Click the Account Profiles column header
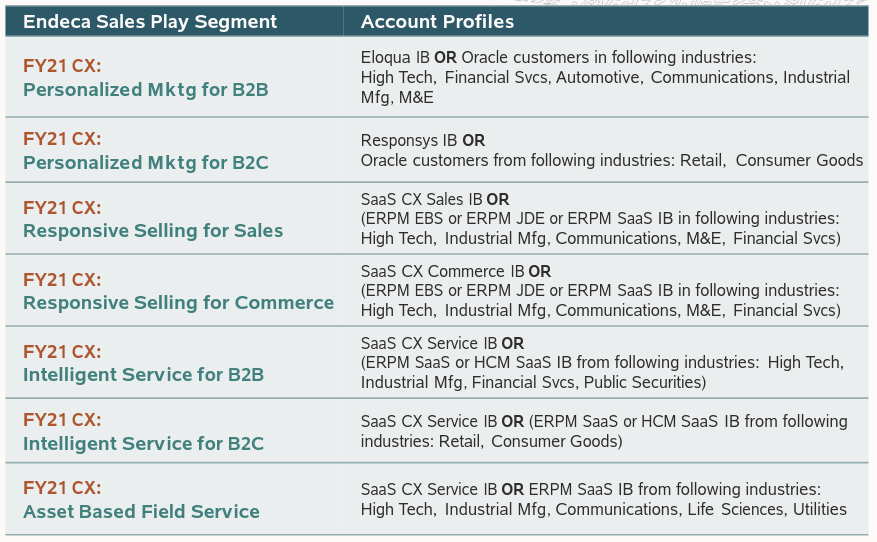This screenshot has height=542, width=877. tap(437, 21)
